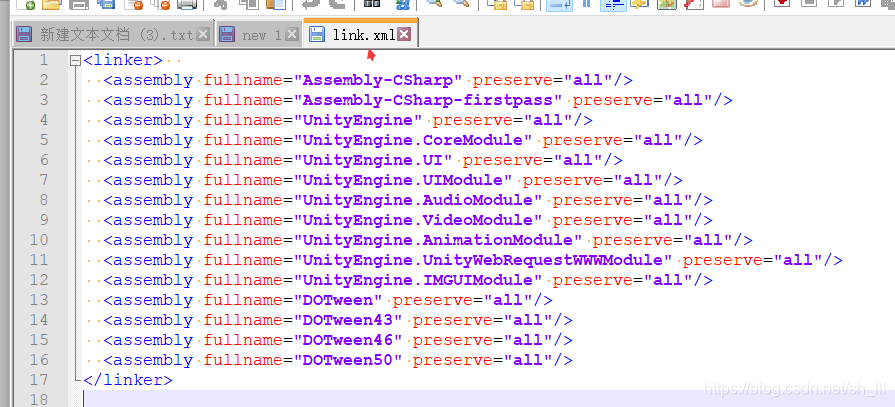Click the "DOTween50" value on line 16
The height and width of the screenshot is (407, 895).
[348, 360]
